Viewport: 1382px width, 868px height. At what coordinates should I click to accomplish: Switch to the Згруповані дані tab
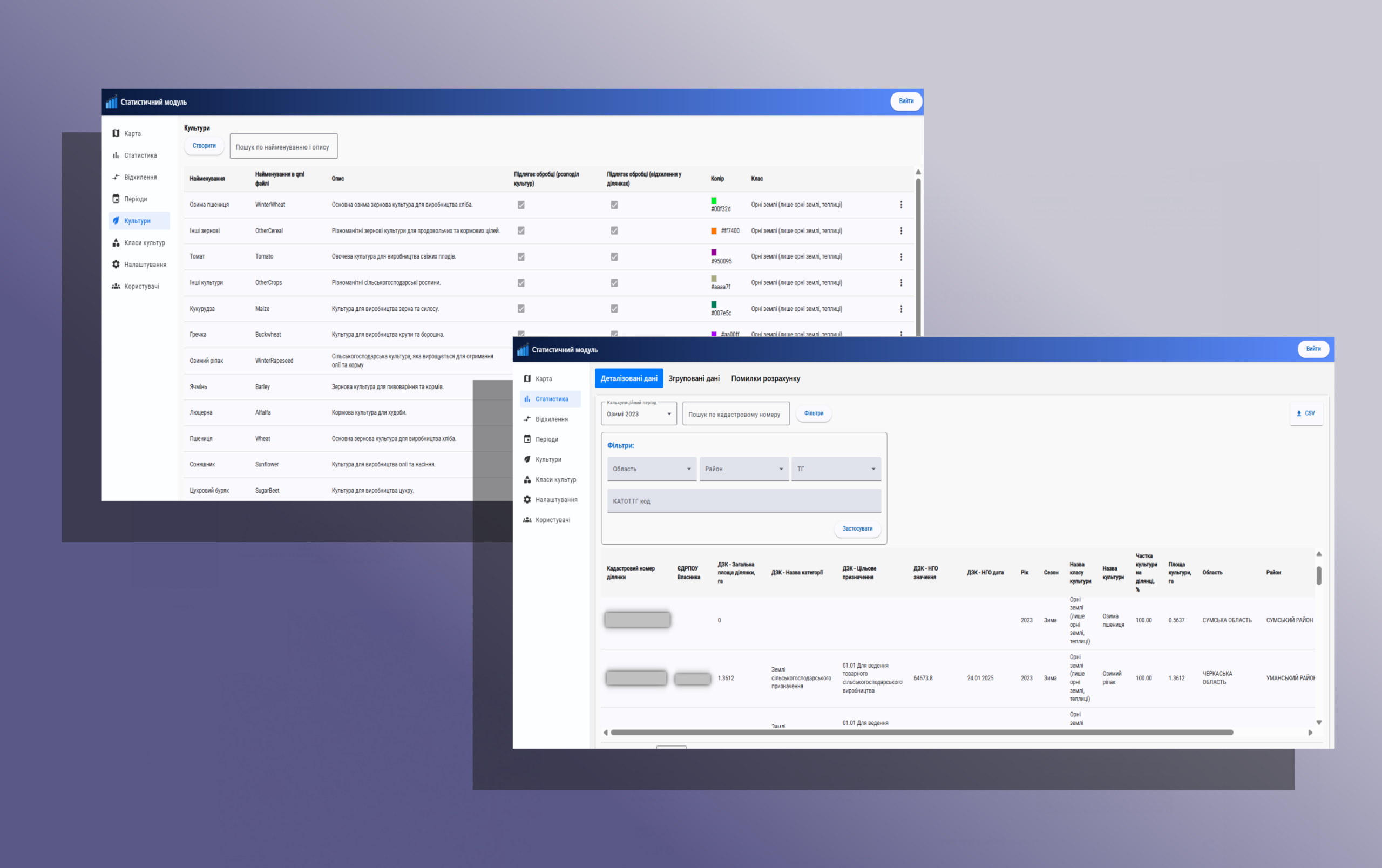tap(693, 378)
